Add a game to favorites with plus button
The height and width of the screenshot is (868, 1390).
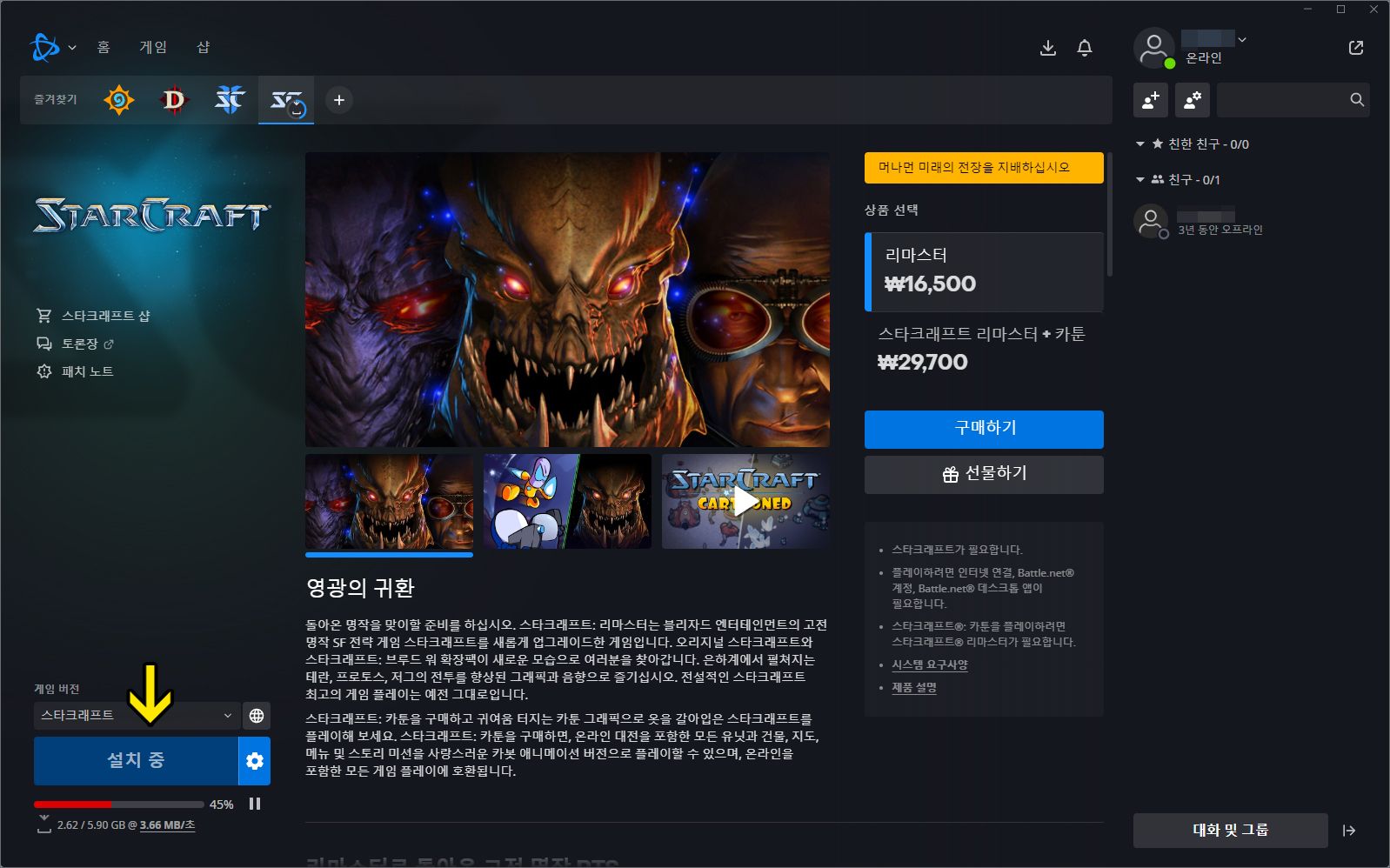coord(339,100)
